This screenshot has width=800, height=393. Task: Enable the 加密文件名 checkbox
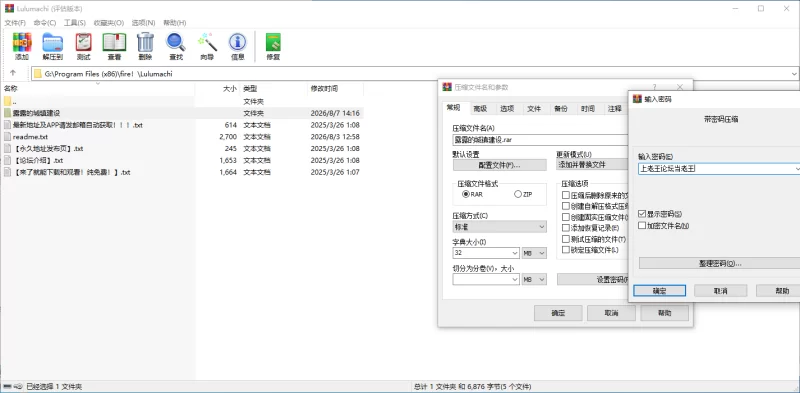coord(642,225)
